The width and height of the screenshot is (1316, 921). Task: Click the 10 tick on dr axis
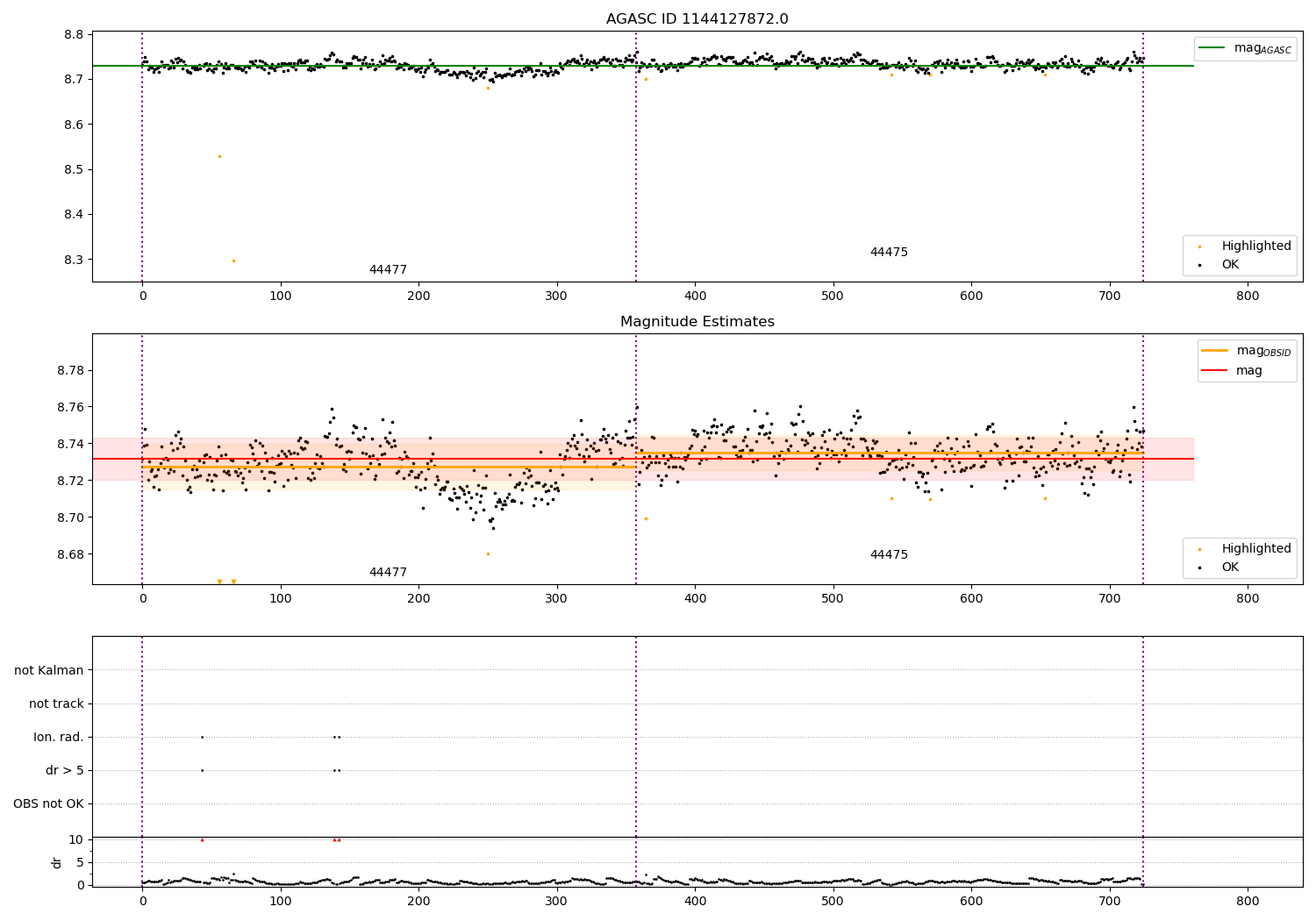76,840
